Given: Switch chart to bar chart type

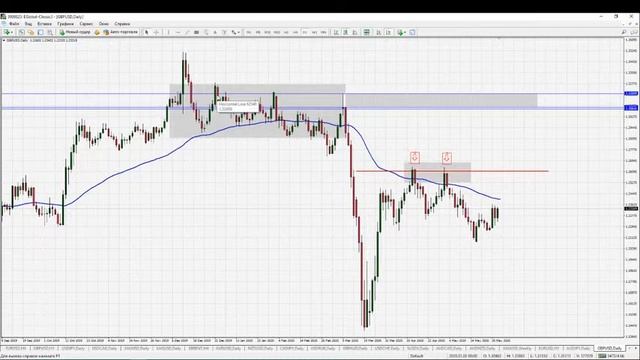Looking at the screenshot, I should click(336, 32).
